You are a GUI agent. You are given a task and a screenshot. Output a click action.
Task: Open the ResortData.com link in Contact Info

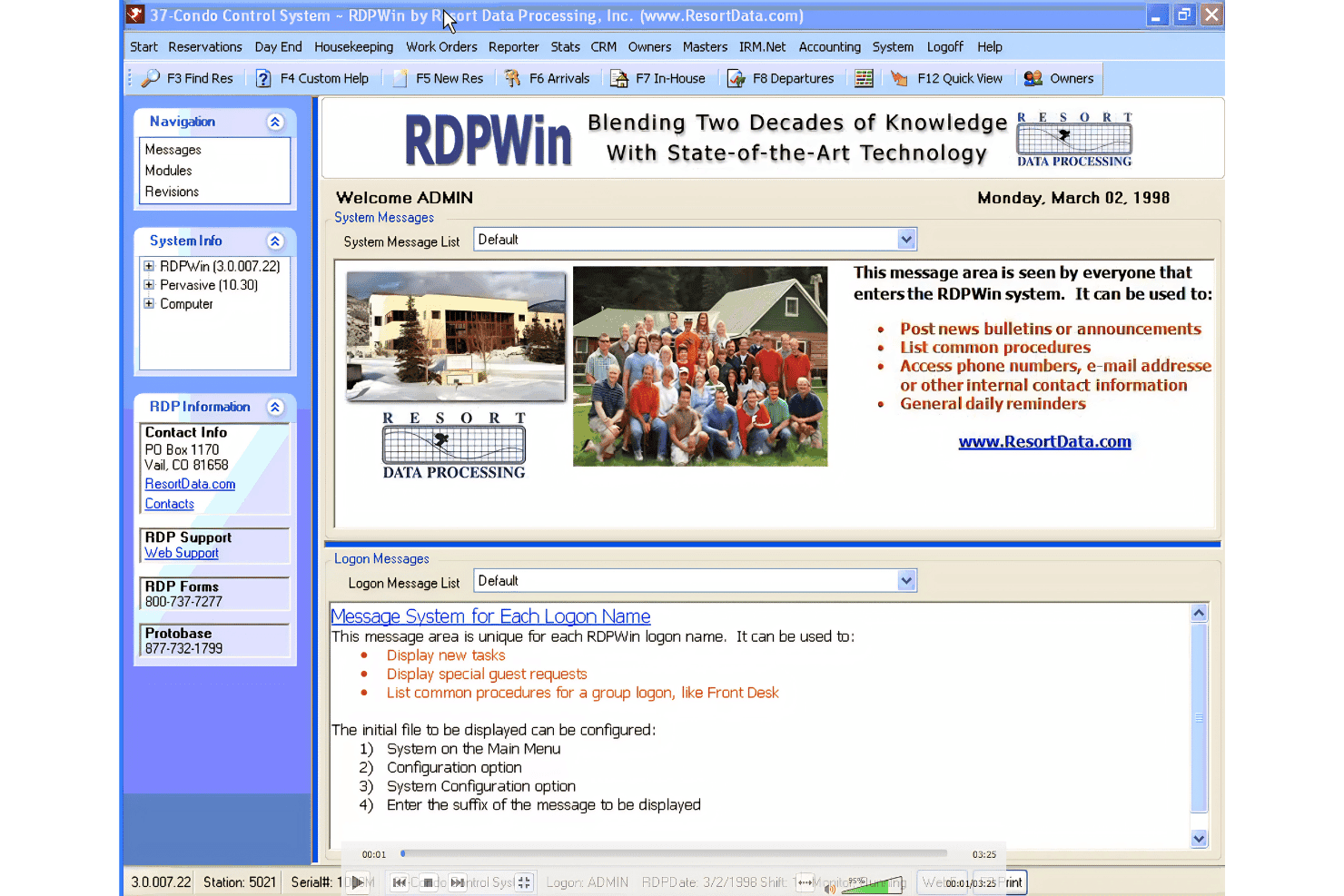(x=190, y=485)
